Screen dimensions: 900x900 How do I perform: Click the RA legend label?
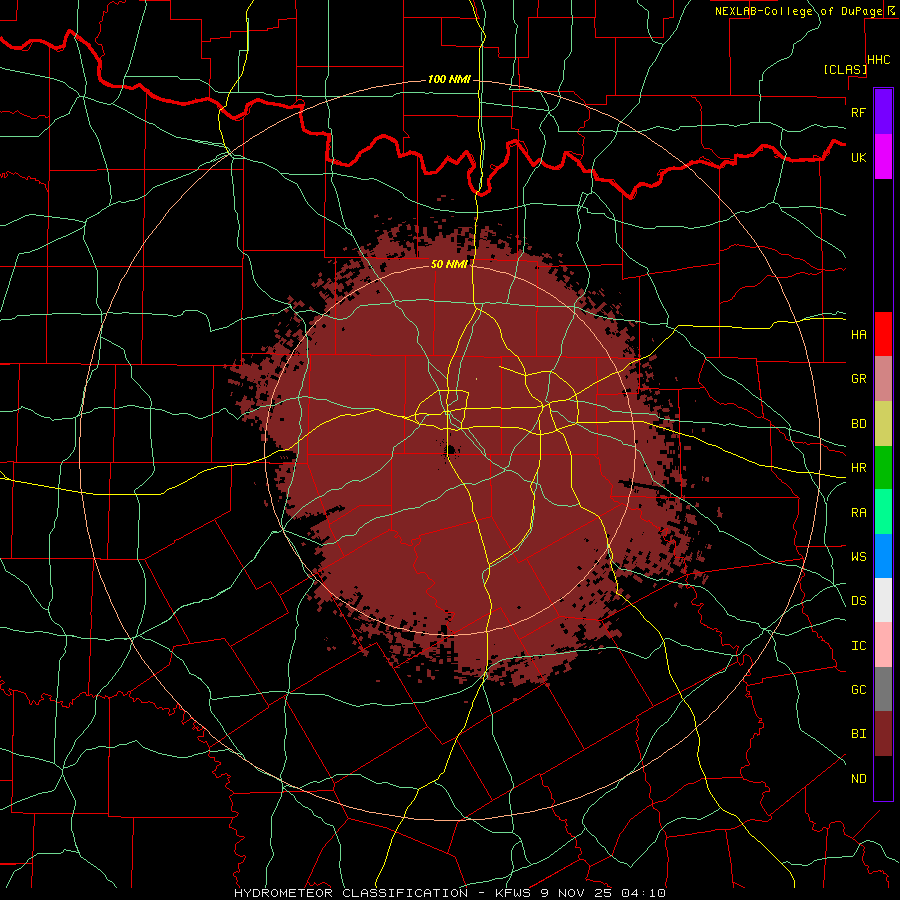[x=859, y=513]
